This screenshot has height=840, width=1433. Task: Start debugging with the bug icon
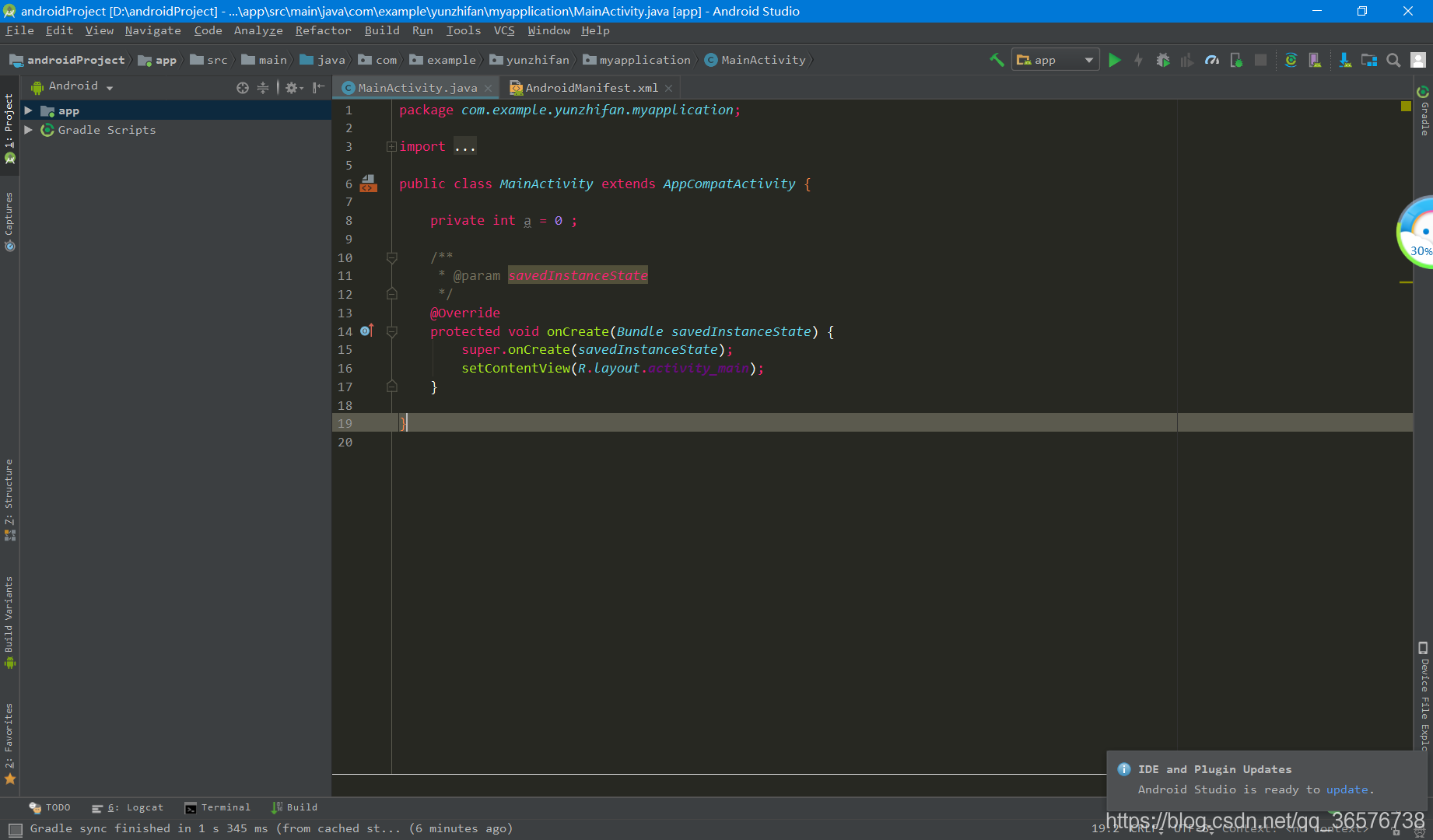(x=1163, y=60)
